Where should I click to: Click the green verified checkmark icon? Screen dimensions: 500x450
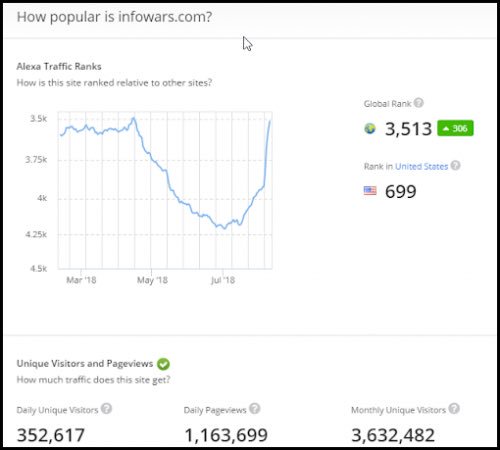click(163, 364)
